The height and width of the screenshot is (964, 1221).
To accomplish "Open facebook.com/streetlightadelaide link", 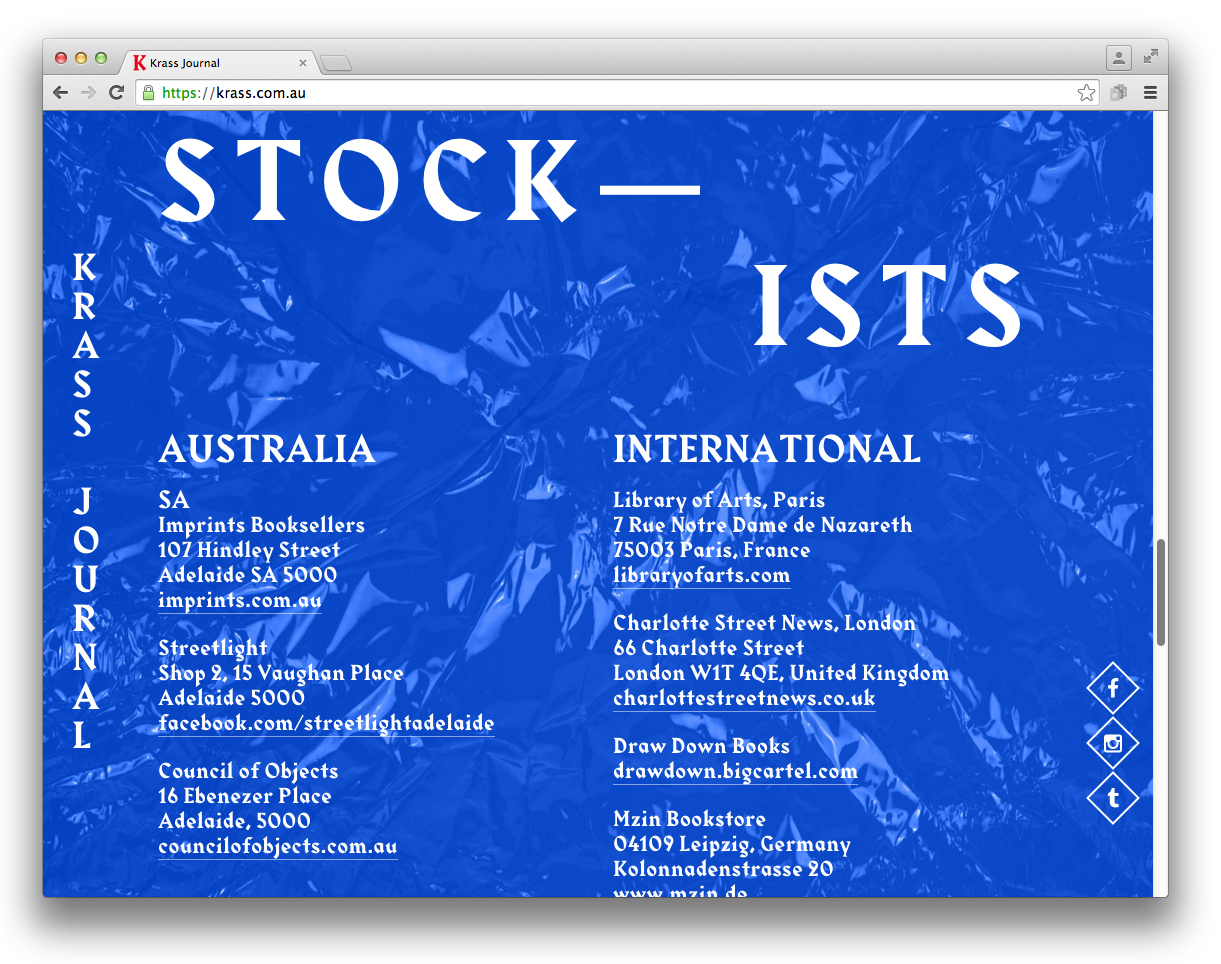I will tap(326, 723).
